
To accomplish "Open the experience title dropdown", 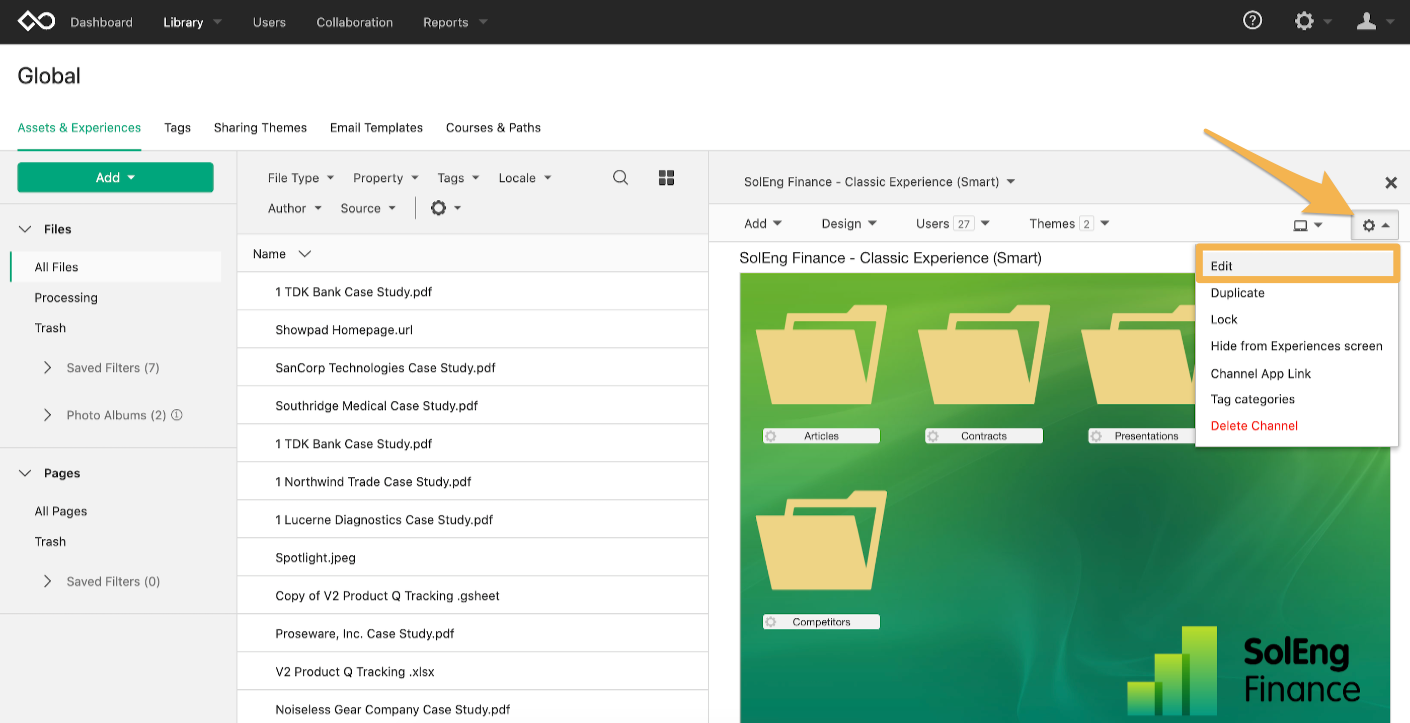I will (880, 182).
